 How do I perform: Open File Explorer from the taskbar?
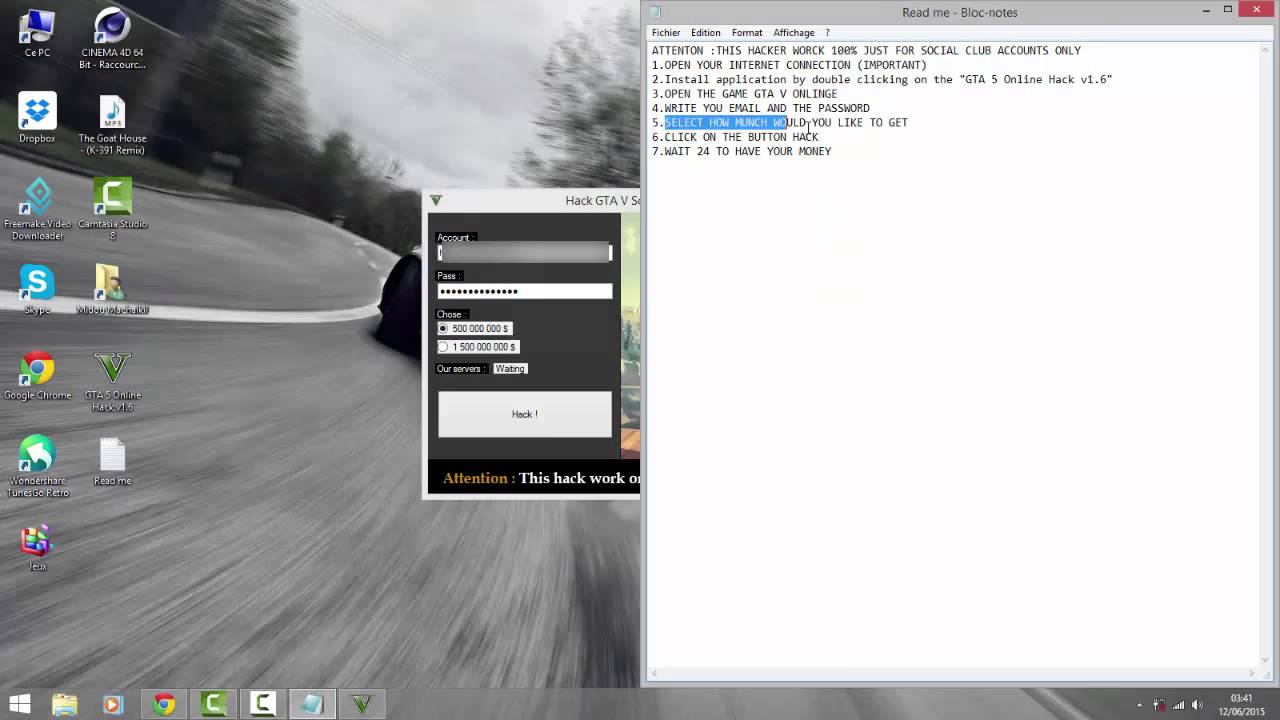[64, 704]
